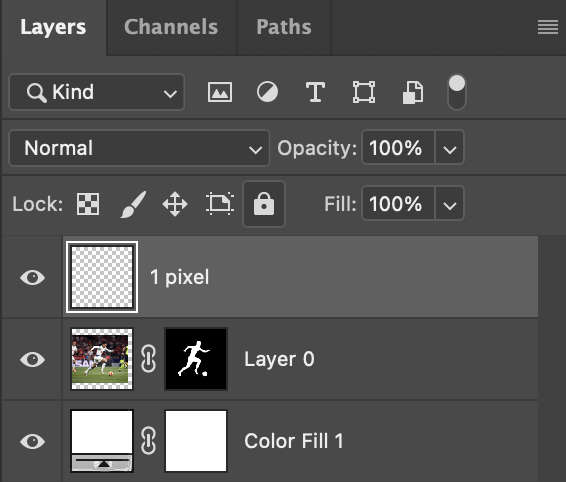Select the Color Fill 1 color thumbnail
Screen dimensions: 566x482
[102, 441]
